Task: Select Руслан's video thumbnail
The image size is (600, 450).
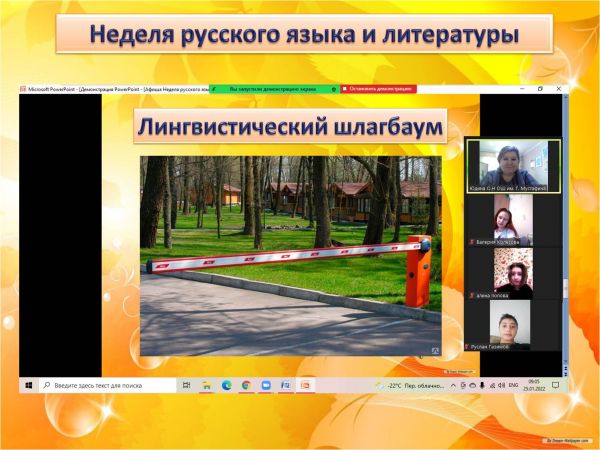Action: point(513,325)
